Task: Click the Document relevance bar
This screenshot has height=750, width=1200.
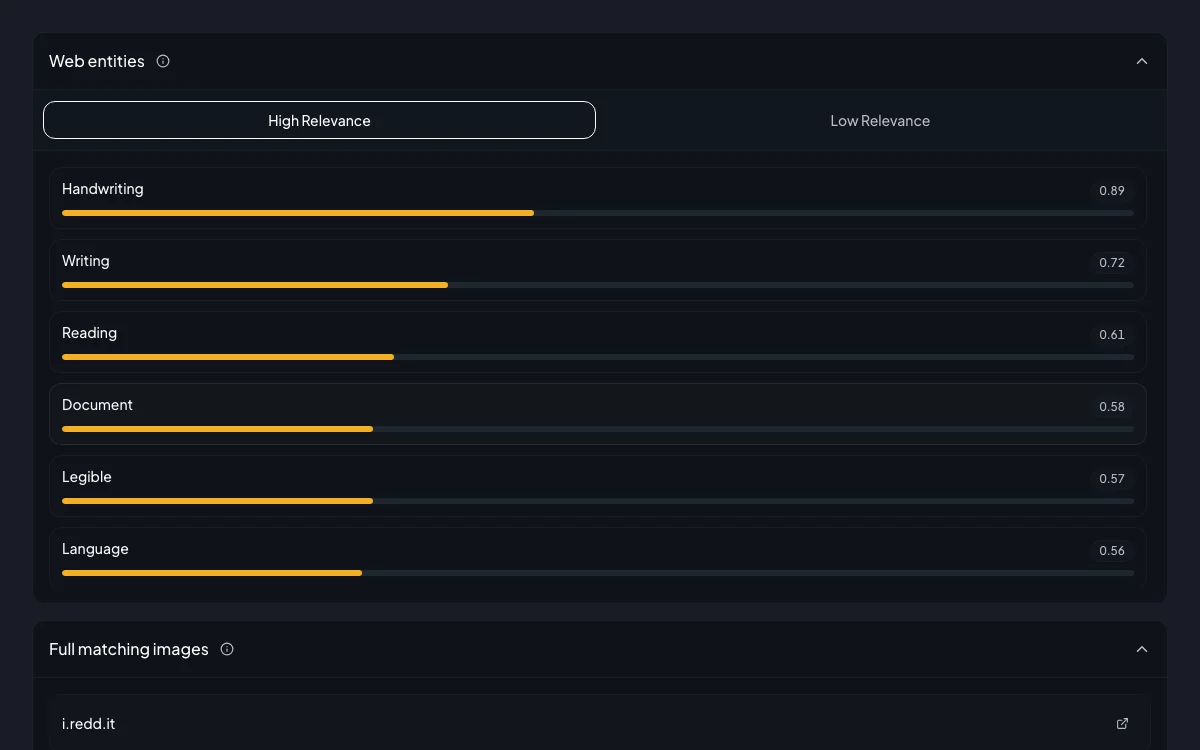Action: point(598,429)
